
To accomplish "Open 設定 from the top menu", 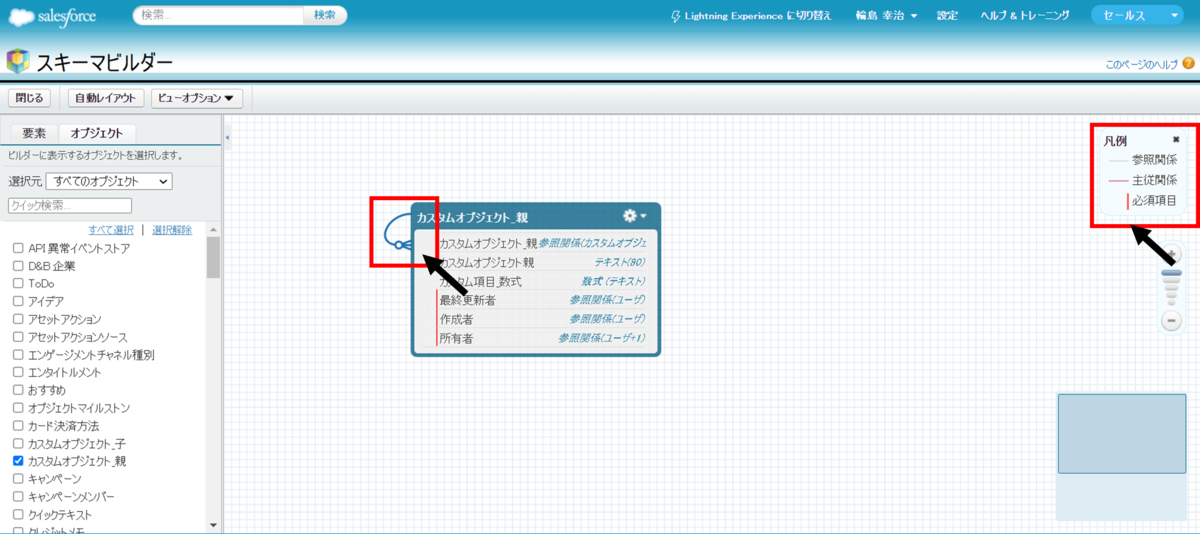I will click(947, 16).
